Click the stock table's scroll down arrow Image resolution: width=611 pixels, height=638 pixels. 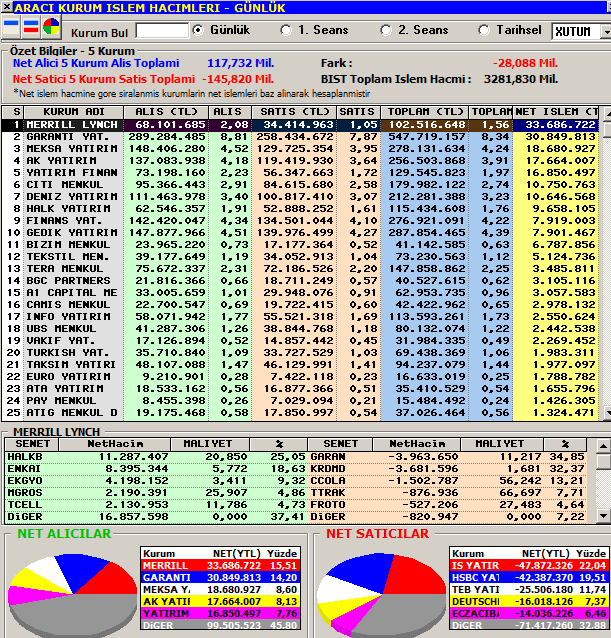pyautogui.click(x=603, y=516)
